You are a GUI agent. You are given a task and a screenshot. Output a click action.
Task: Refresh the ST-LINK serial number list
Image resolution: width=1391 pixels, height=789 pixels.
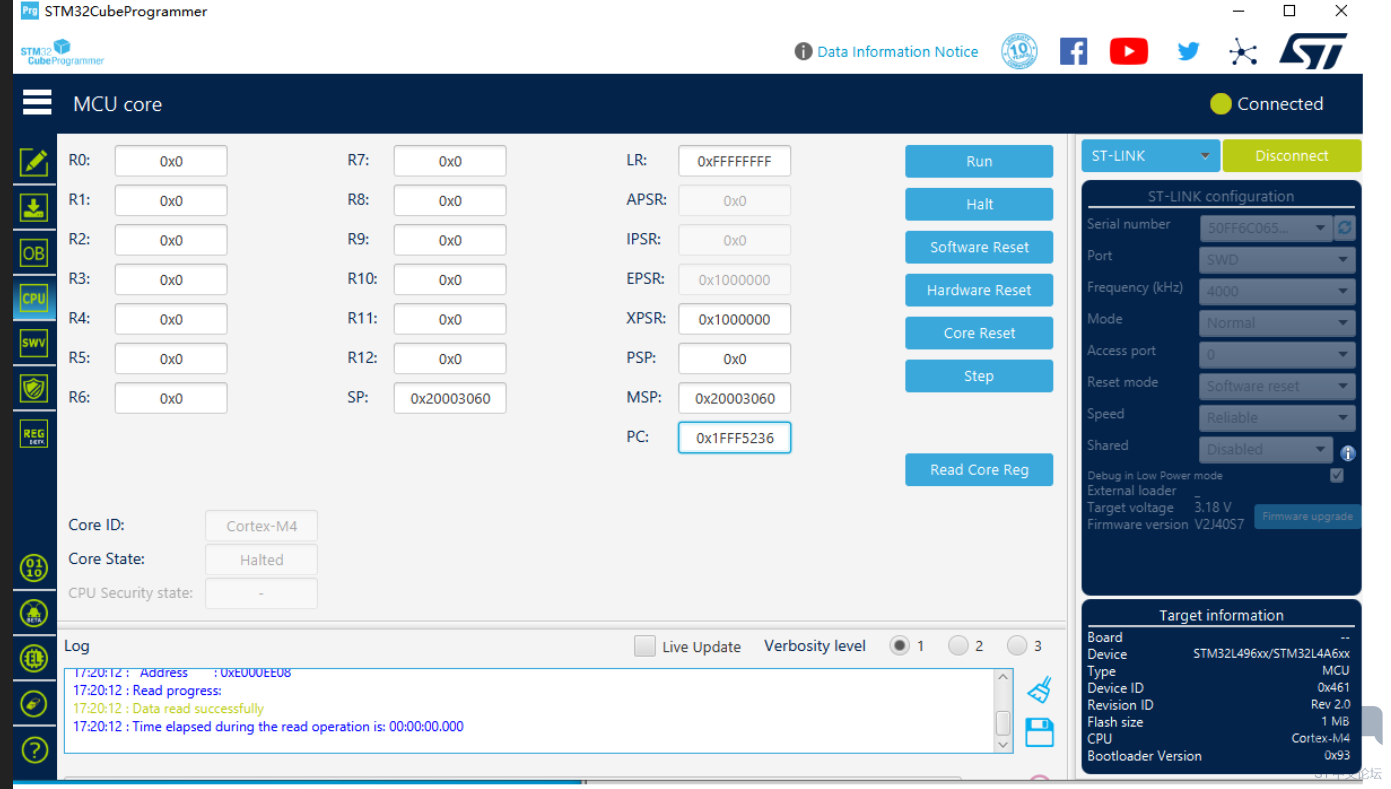pos(1345,228)
